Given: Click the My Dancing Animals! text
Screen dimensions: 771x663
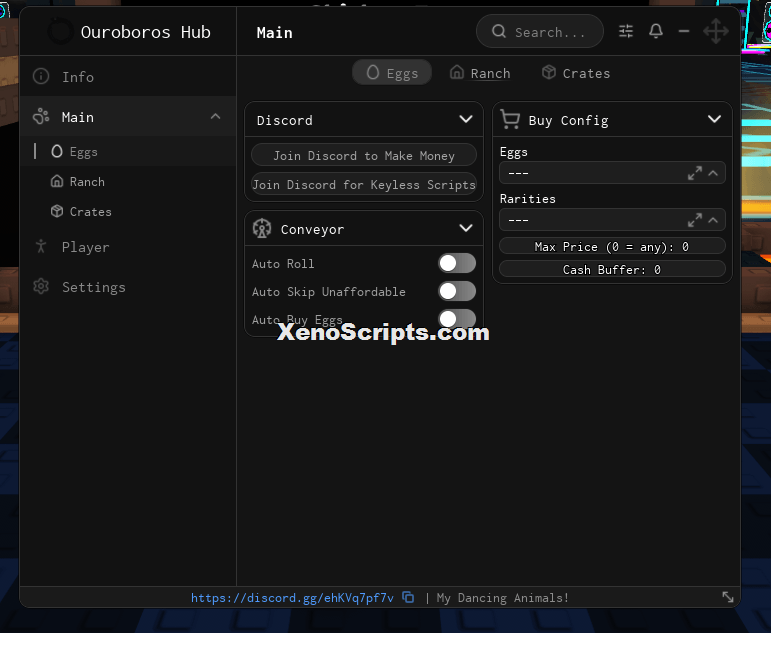Looking at the screenshot, I should pyautogui.click(x=503, y=598).
